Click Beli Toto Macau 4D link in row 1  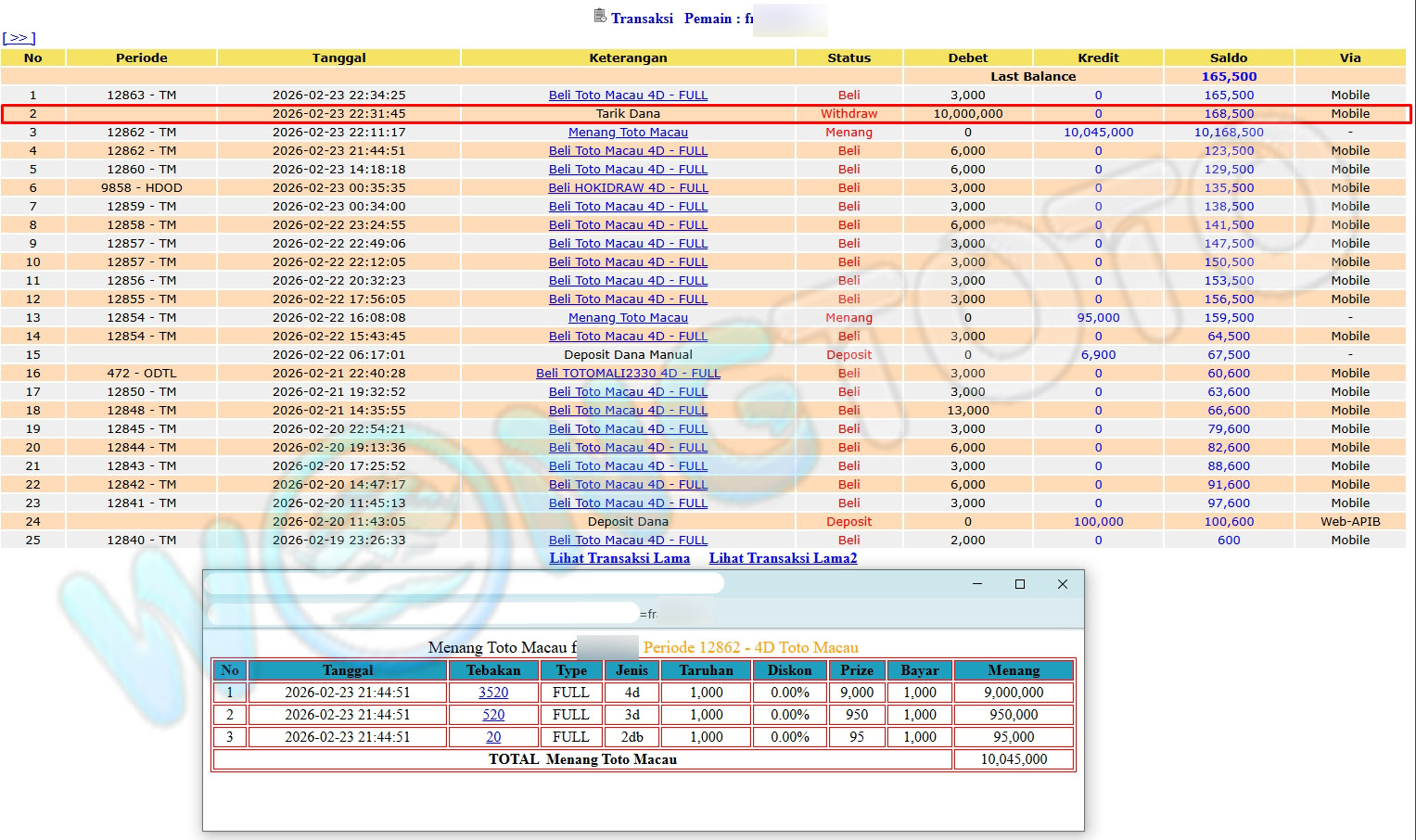click(628, 95)
